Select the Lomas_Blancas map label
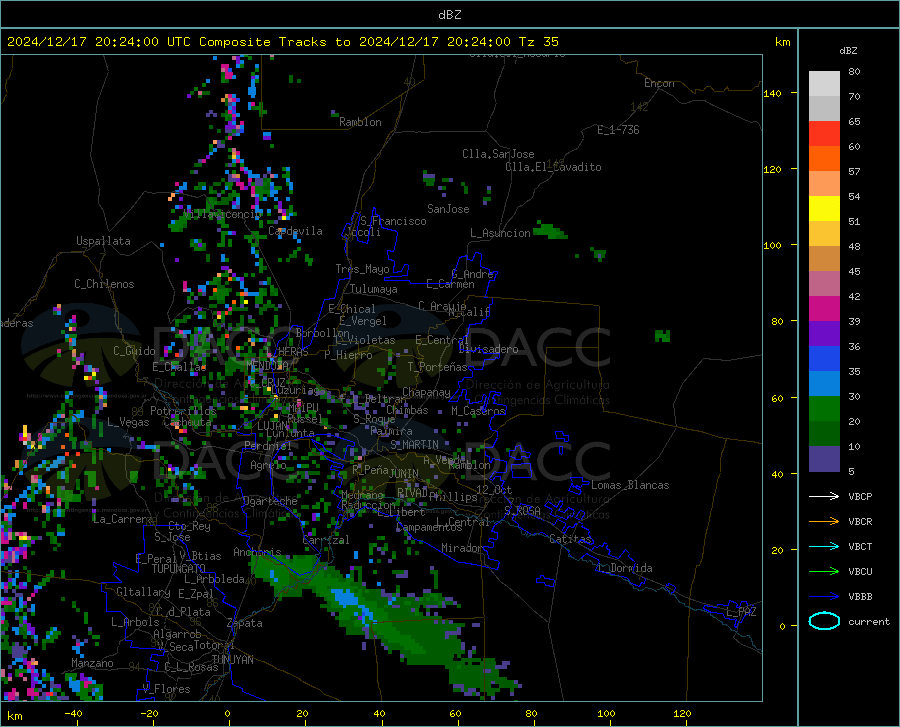The width and height of the screenshot is (900, 727). (630, 485)
